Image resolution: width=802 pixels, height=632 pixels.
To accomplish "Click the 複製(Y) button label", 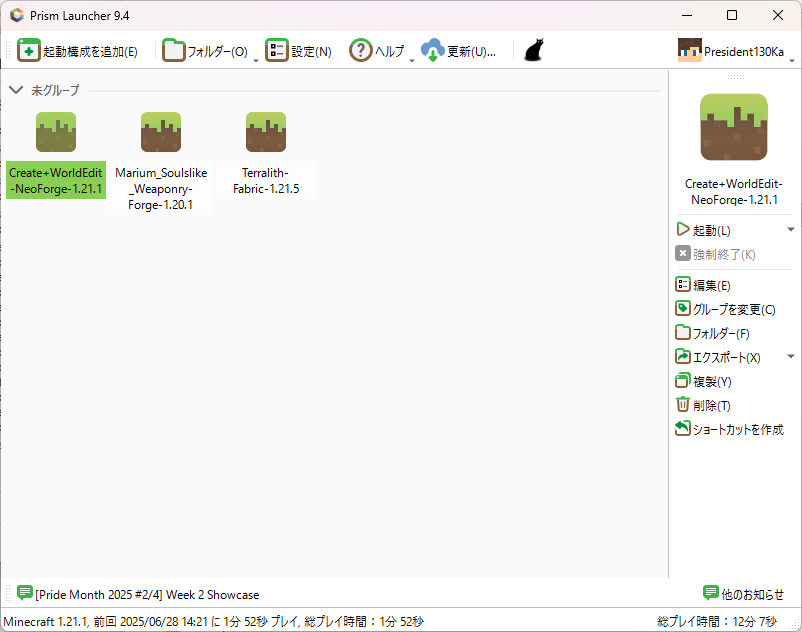I will pos(712,381).
